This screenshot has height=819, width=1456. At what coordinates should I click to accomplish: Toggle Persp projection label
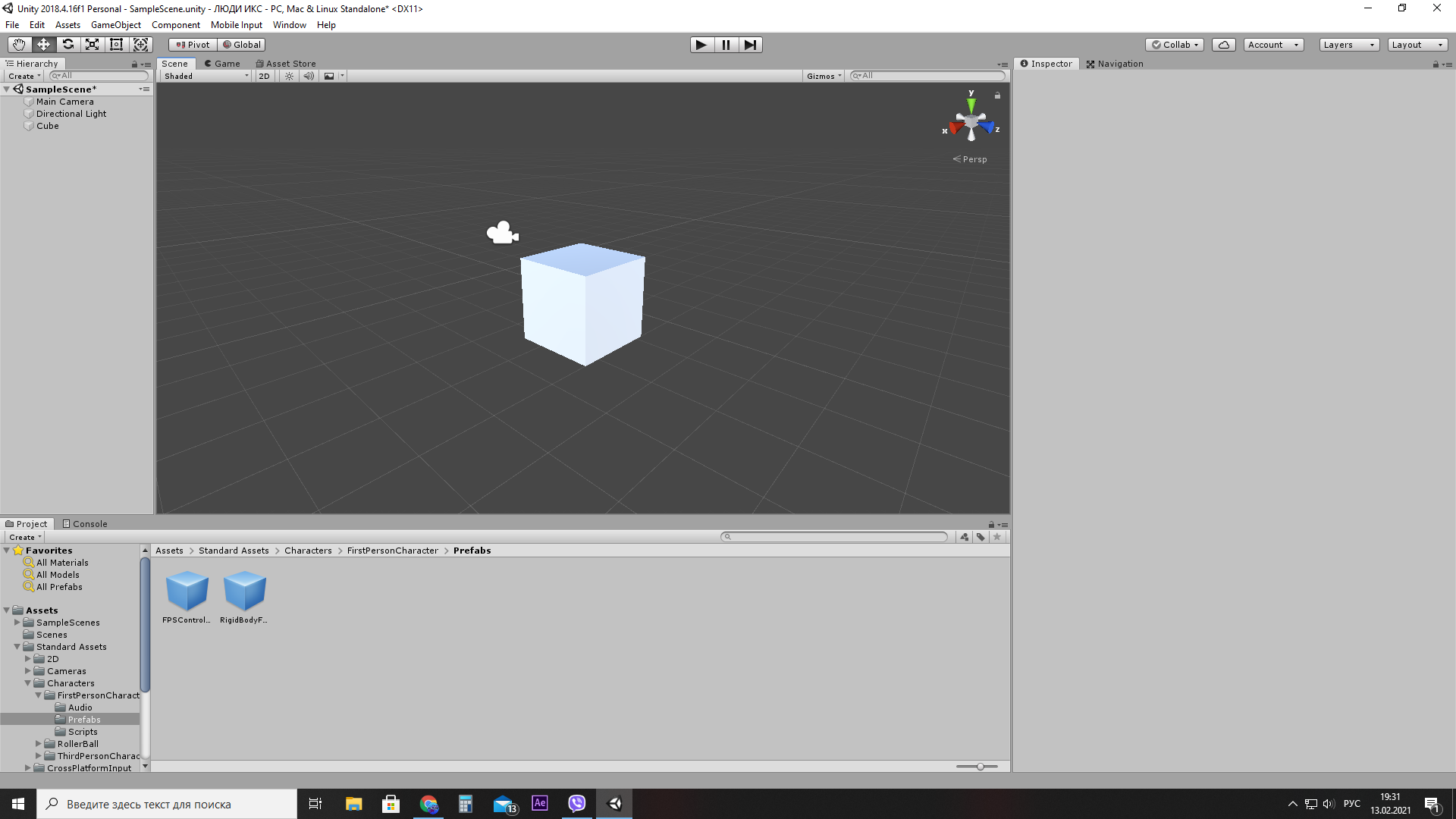tap(970, 159)
